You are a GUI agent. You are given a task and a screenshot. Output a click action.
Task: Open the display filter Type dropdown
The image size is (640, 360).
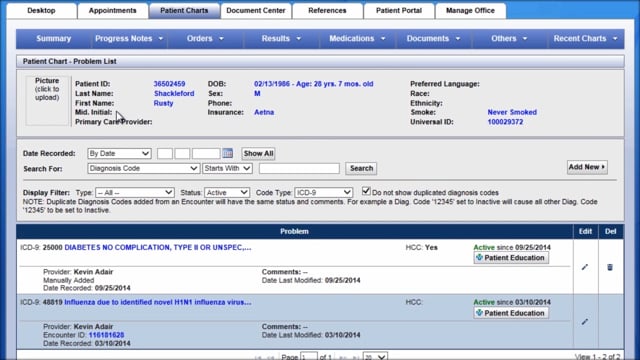[x=135, y=192]
